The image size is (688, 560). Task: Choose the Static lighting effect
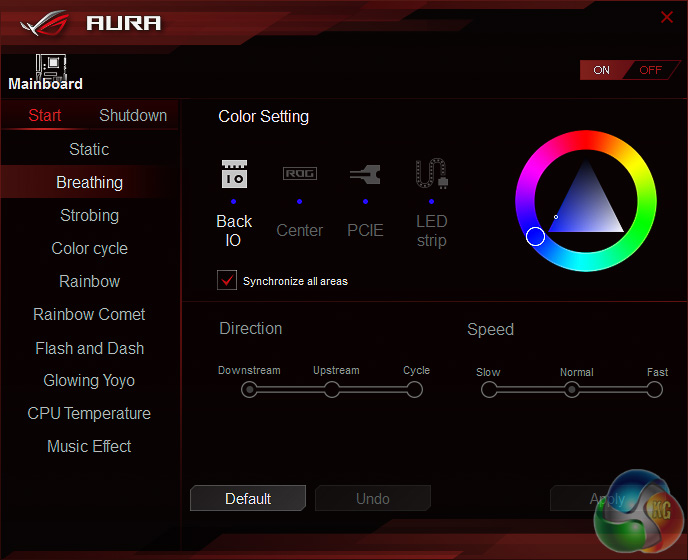[x=90, y=149]
